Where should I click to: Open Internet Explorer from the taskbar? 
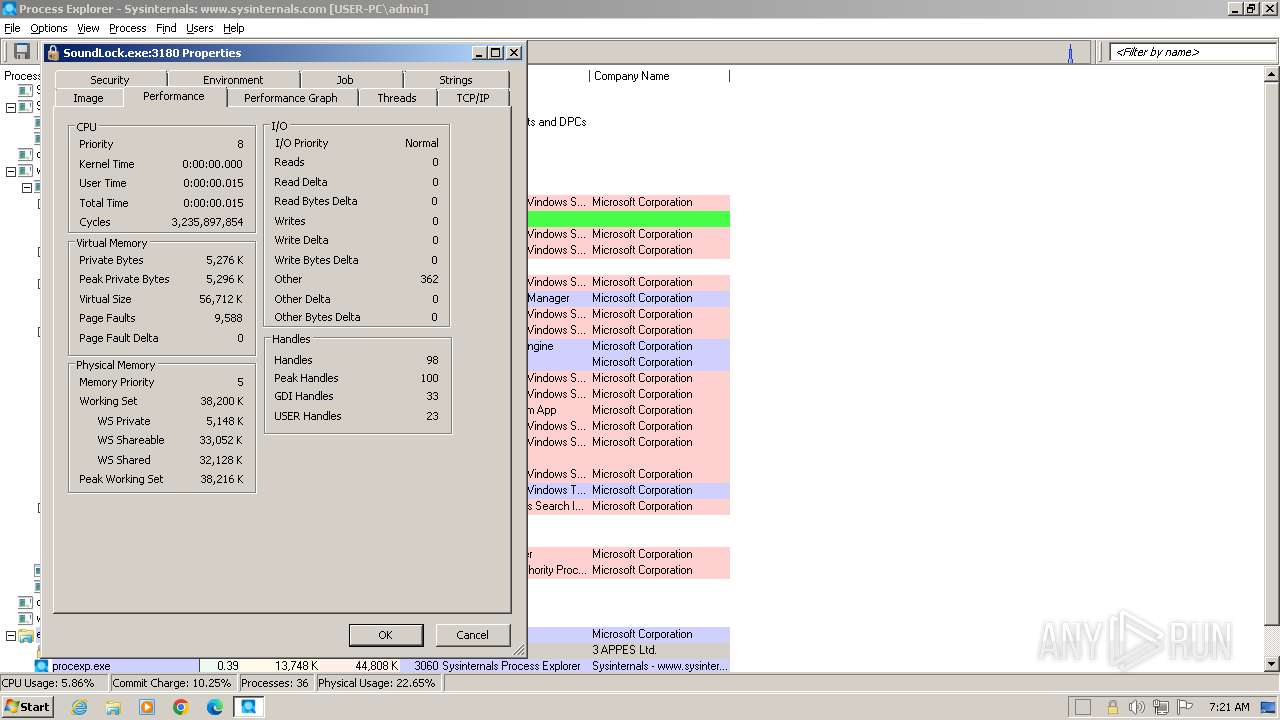point(80,707)
